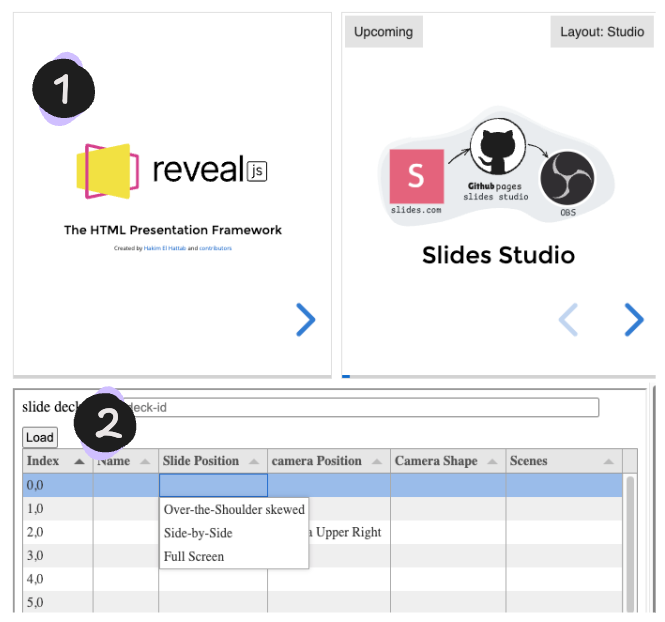Click the Upper Right camera position cell
This screenshot has height=622, width=665.
(329, 532)
